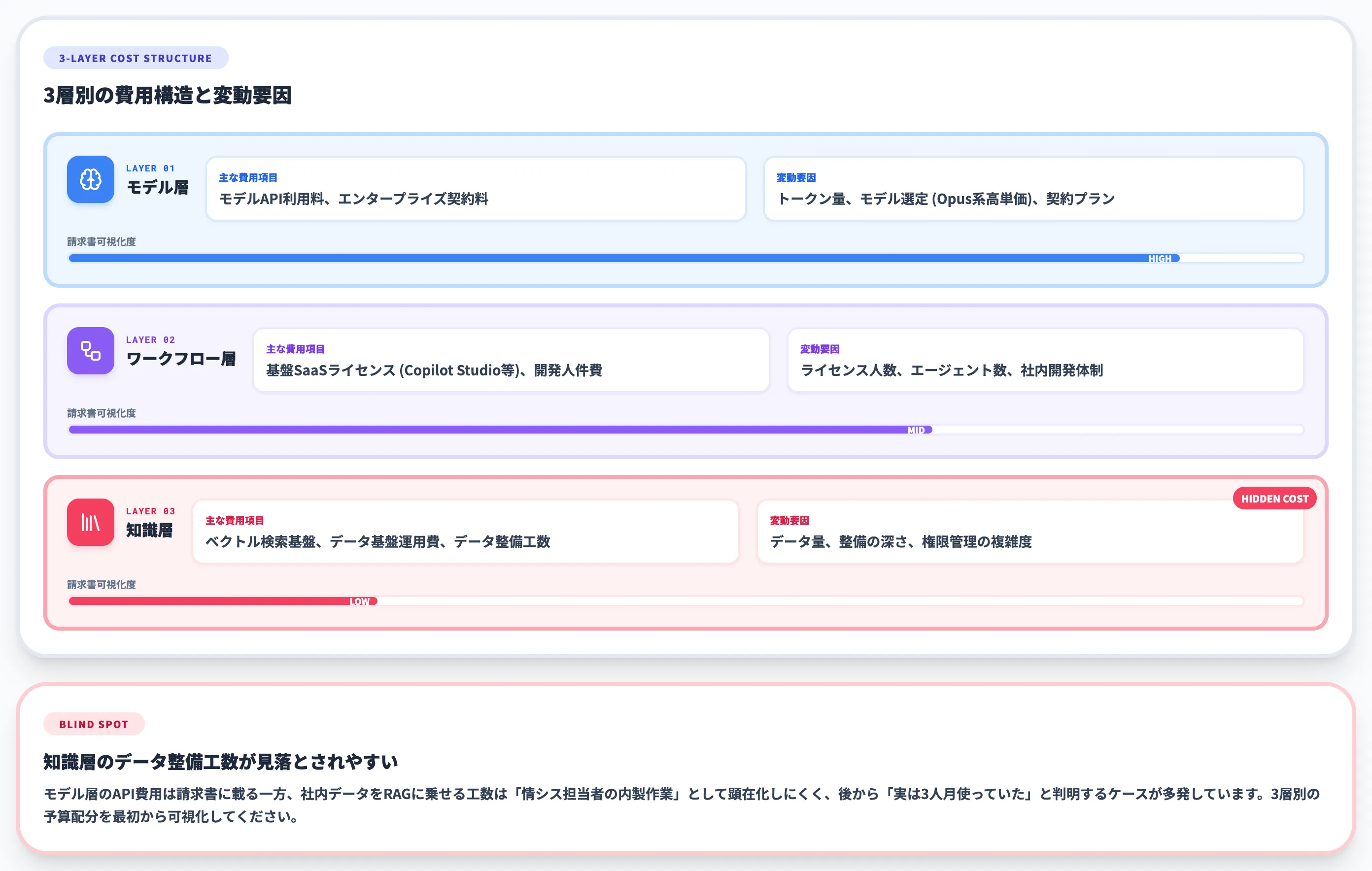Select the 知識層 title

coord(149,531)
